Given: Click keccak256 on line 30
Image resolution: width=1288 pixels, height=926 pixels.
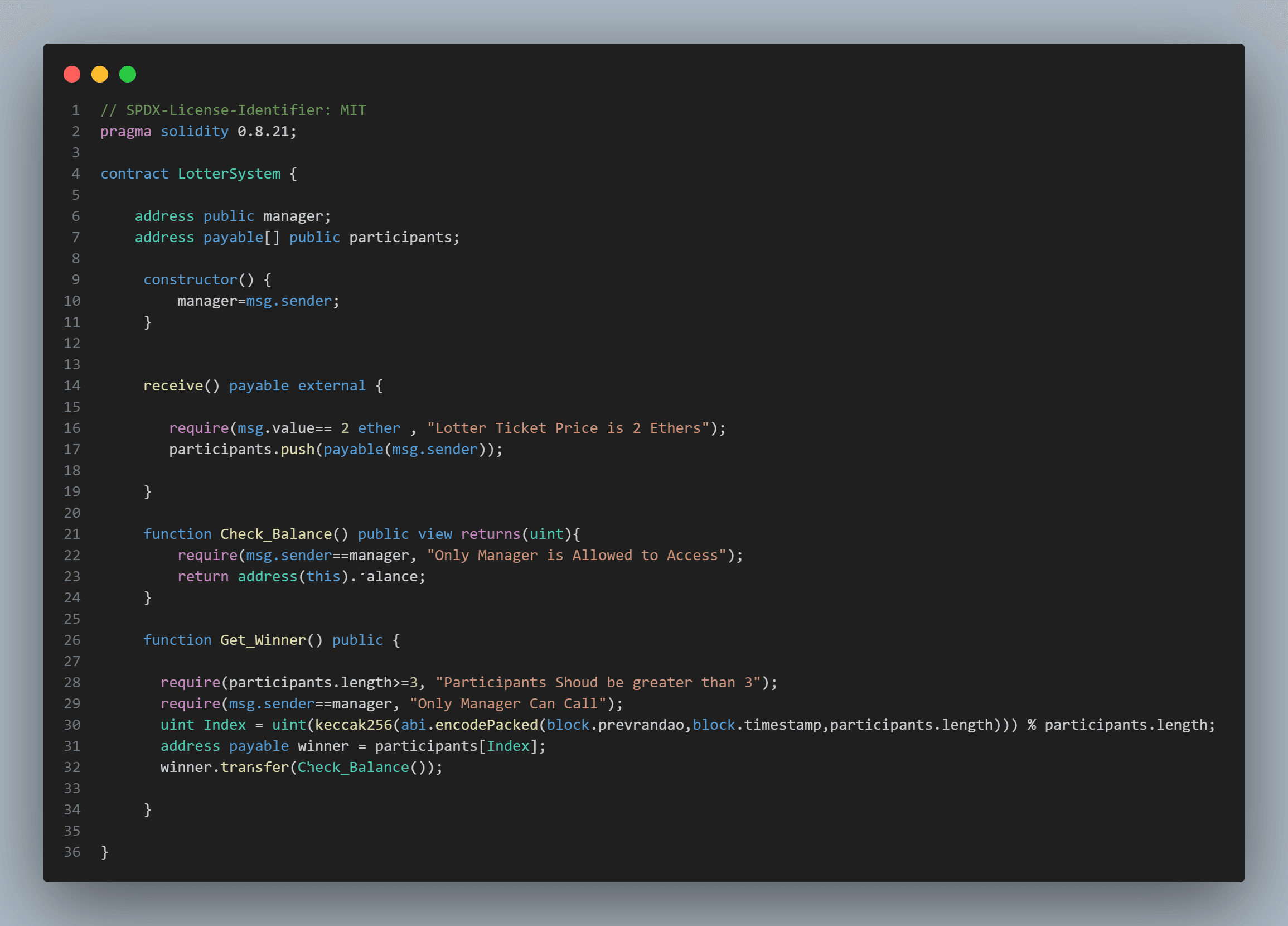Looking at the screenshot, I should pyautogui.click(x=354, y=725).
